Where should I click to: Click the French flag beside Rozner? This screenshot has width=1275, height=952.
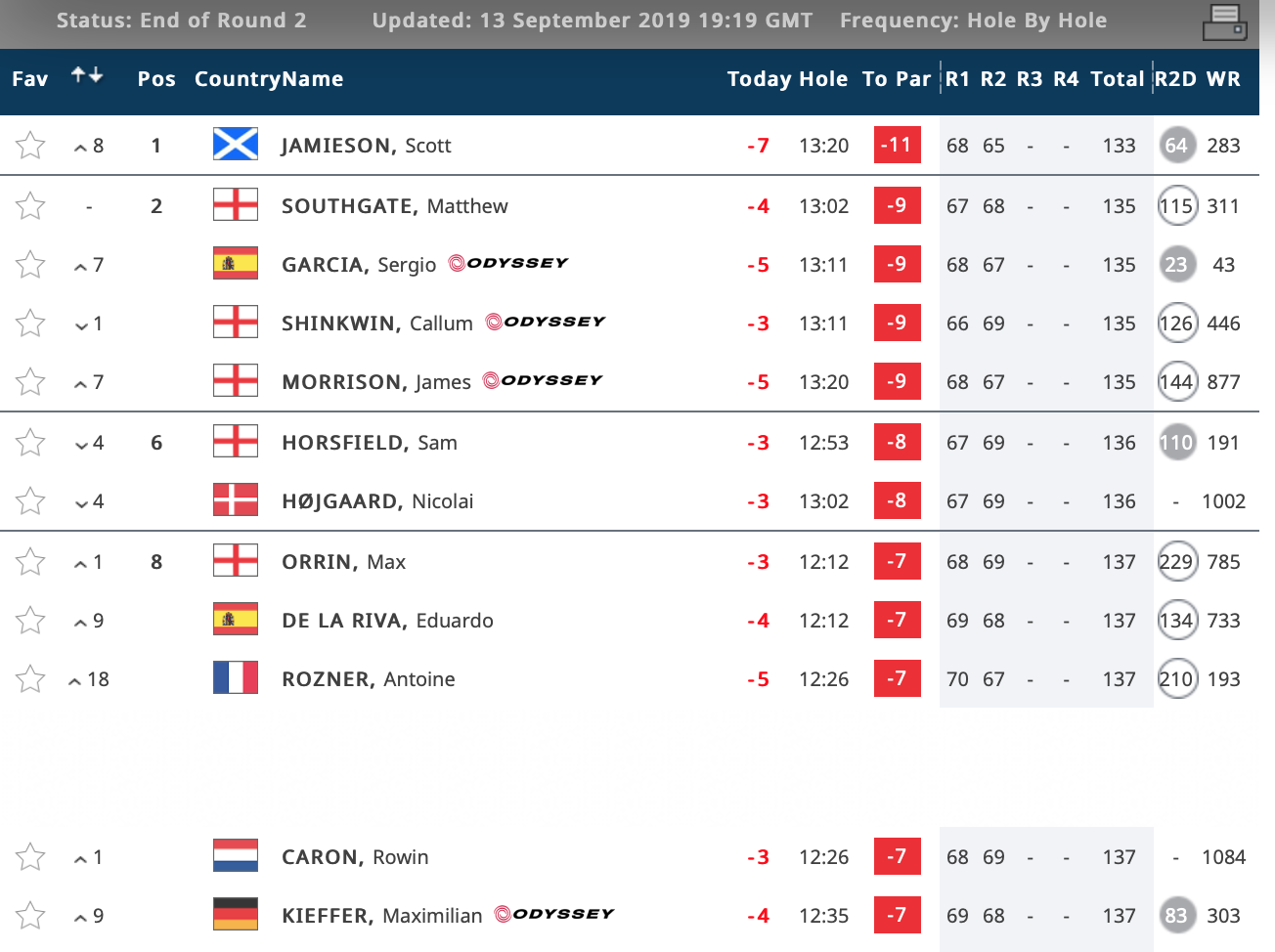pos(236,677)
